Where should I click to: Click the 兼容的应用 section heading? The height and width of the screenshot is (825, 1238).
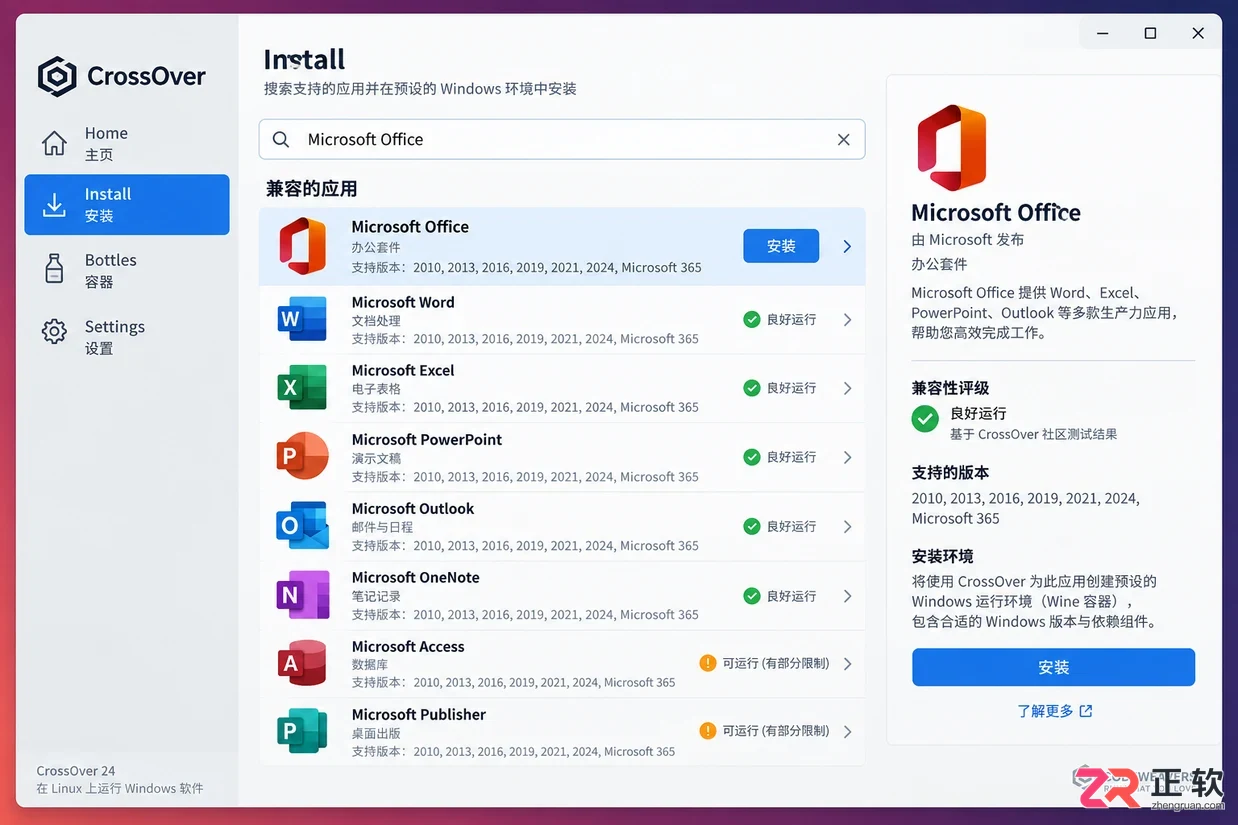[312, 189]
